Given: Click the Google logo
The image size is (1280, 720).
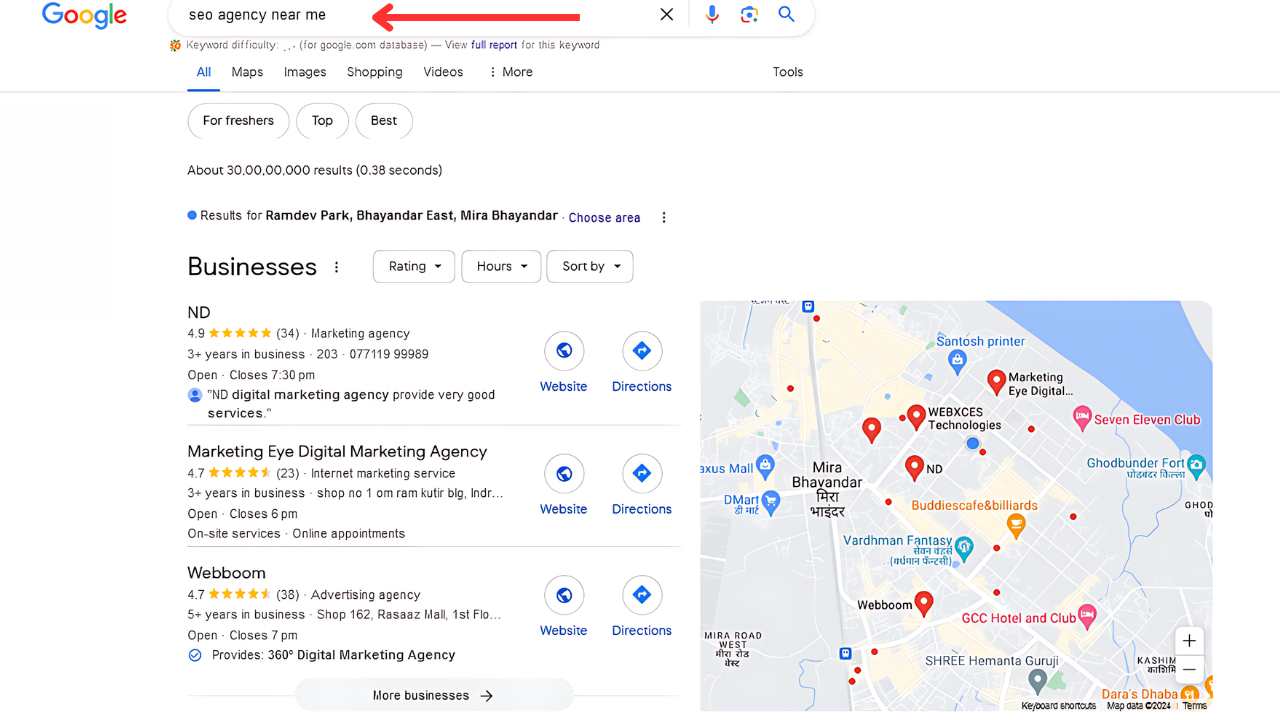Looking at the screenshot, I should (x=85, y=14).
